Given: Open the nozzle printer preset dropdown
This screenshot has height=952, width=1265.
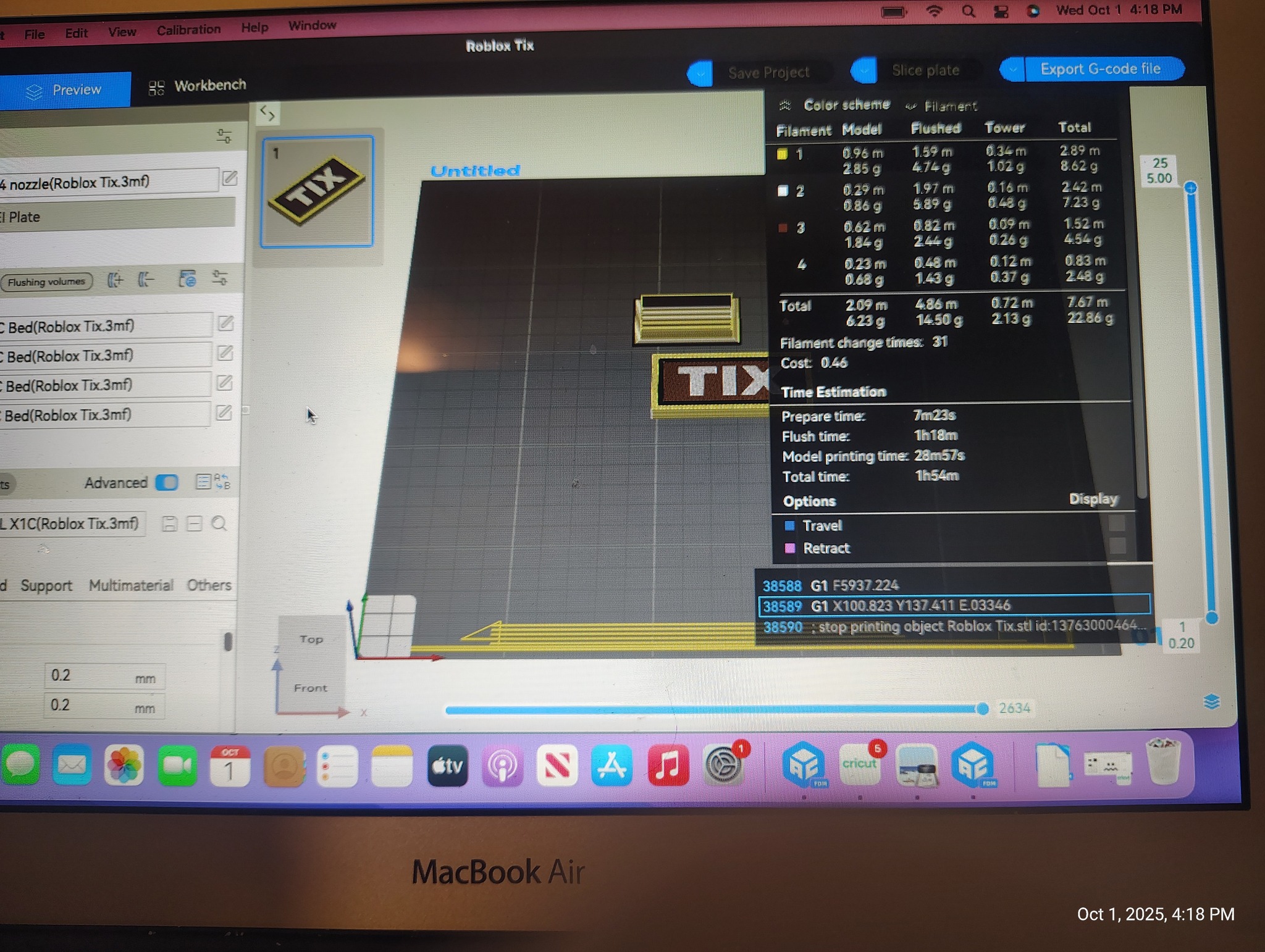Looking at the screenshot, I should [x=109, y=182].
